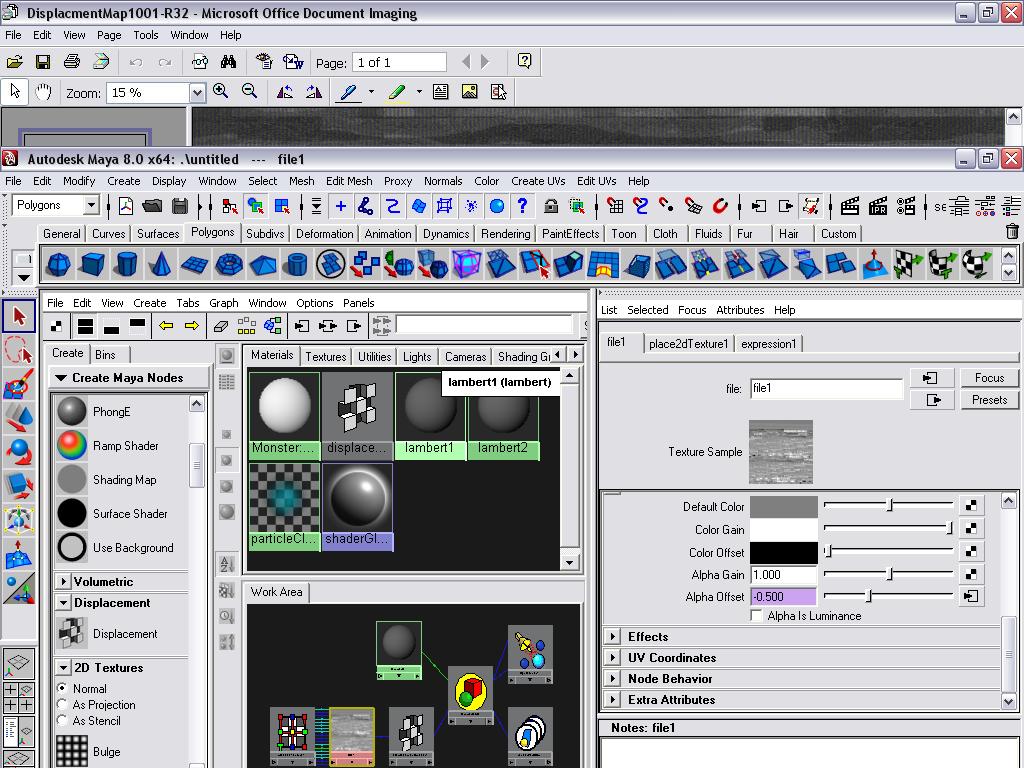Expand the Effects section

point(613,637)
